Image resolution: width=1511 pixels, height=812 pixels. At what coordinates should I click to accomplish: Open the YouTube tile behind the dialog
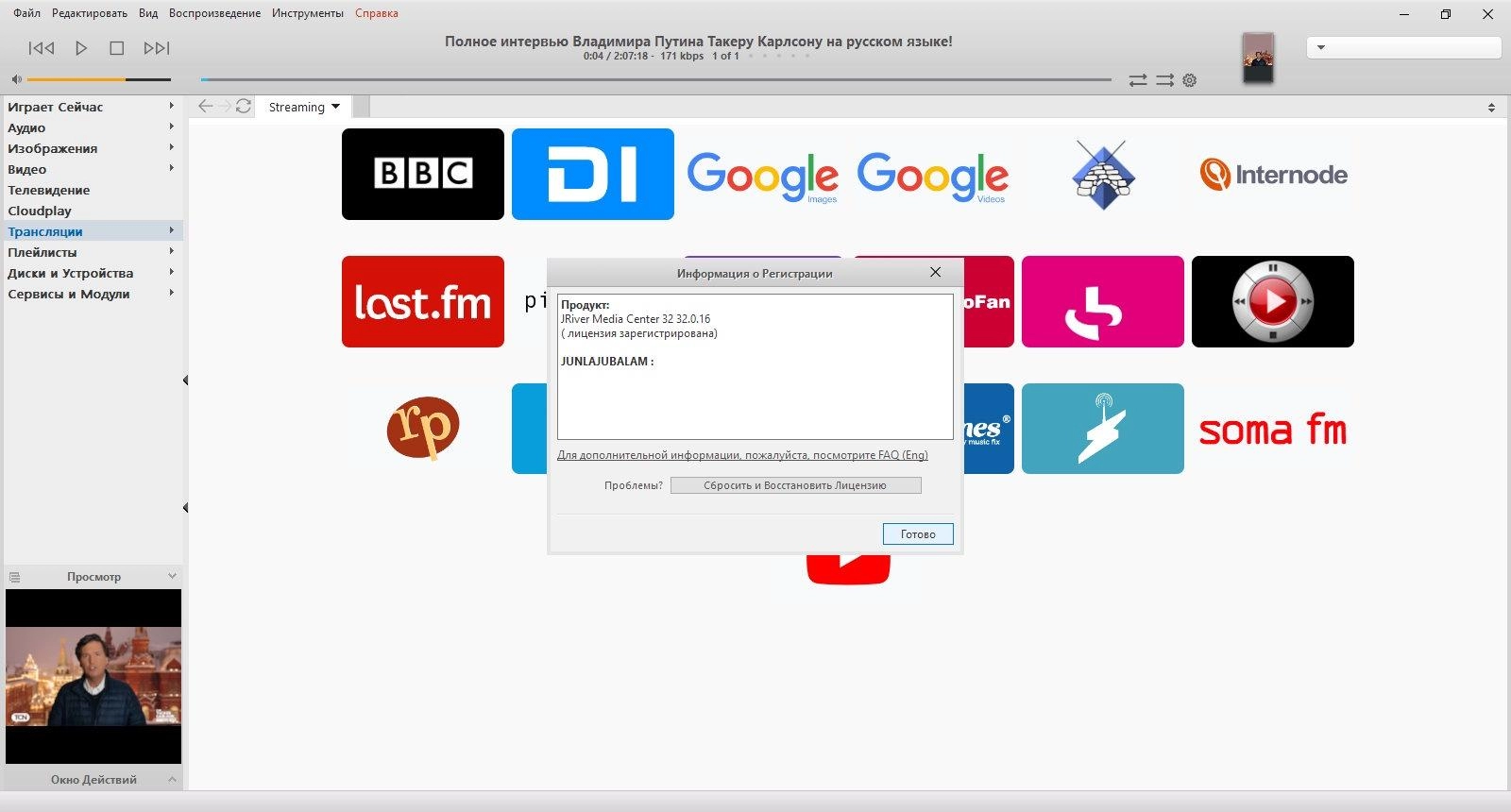pyautogui.click(x=848, y=569)
